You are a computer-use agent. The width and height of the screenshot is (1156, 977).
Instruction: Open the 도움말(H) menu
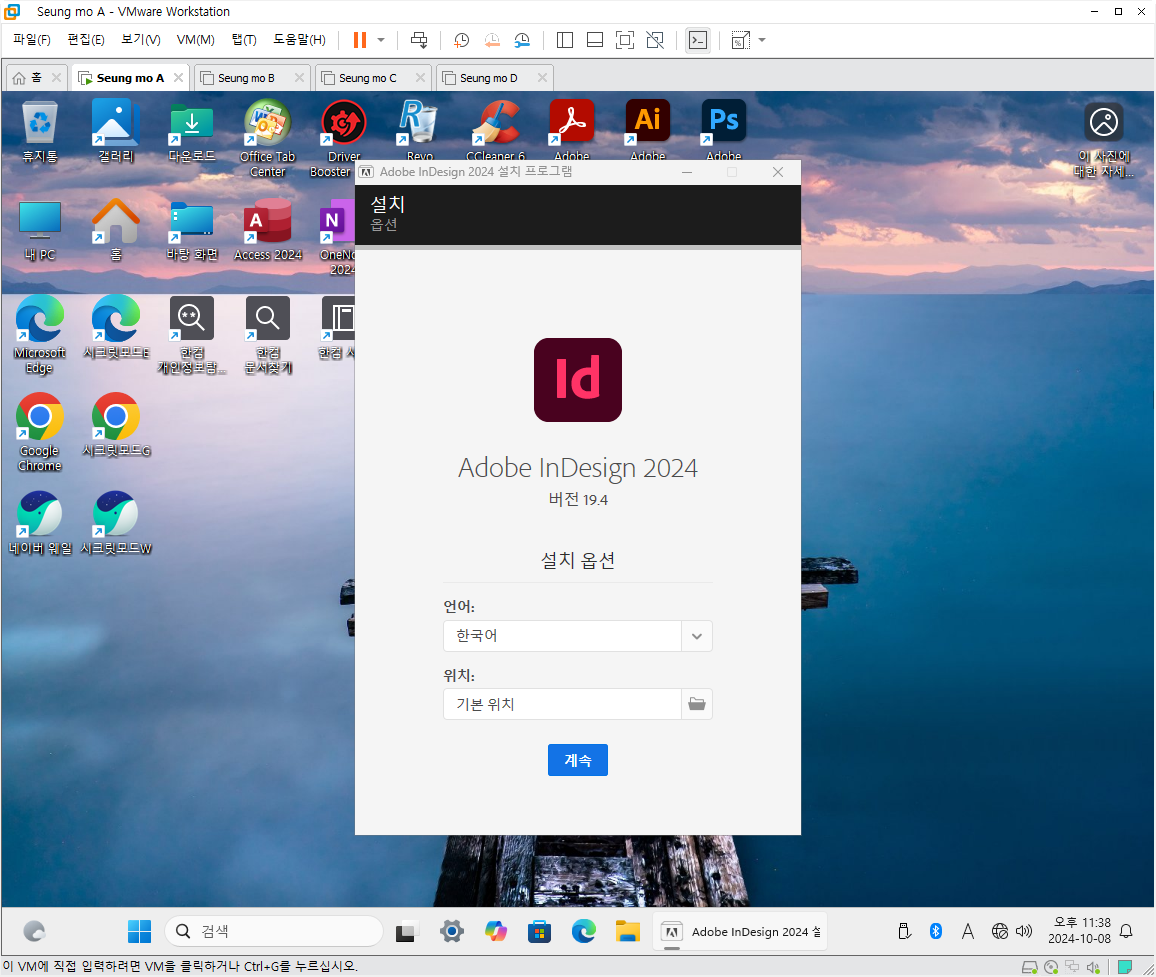tap(299, 40)
